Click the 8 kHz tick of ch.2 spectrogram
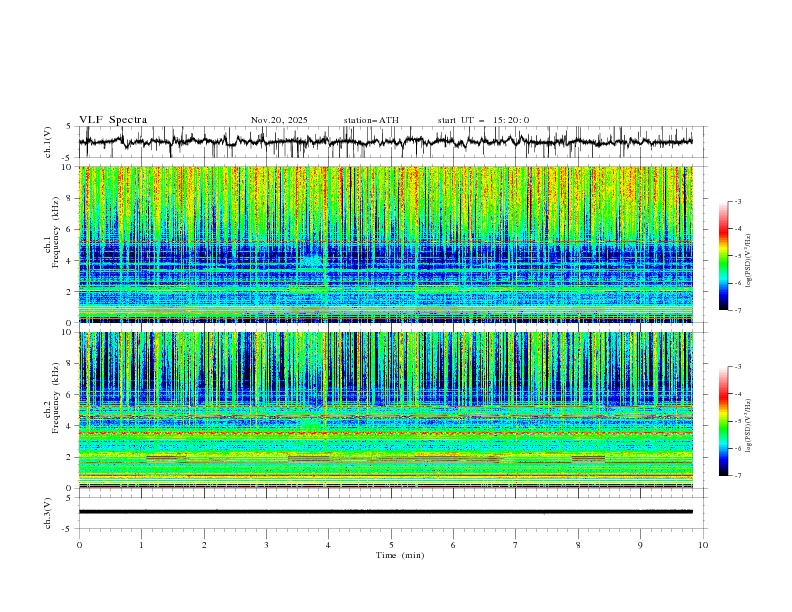The height and width of the screenshot is (612, 792). coord(71,364)
